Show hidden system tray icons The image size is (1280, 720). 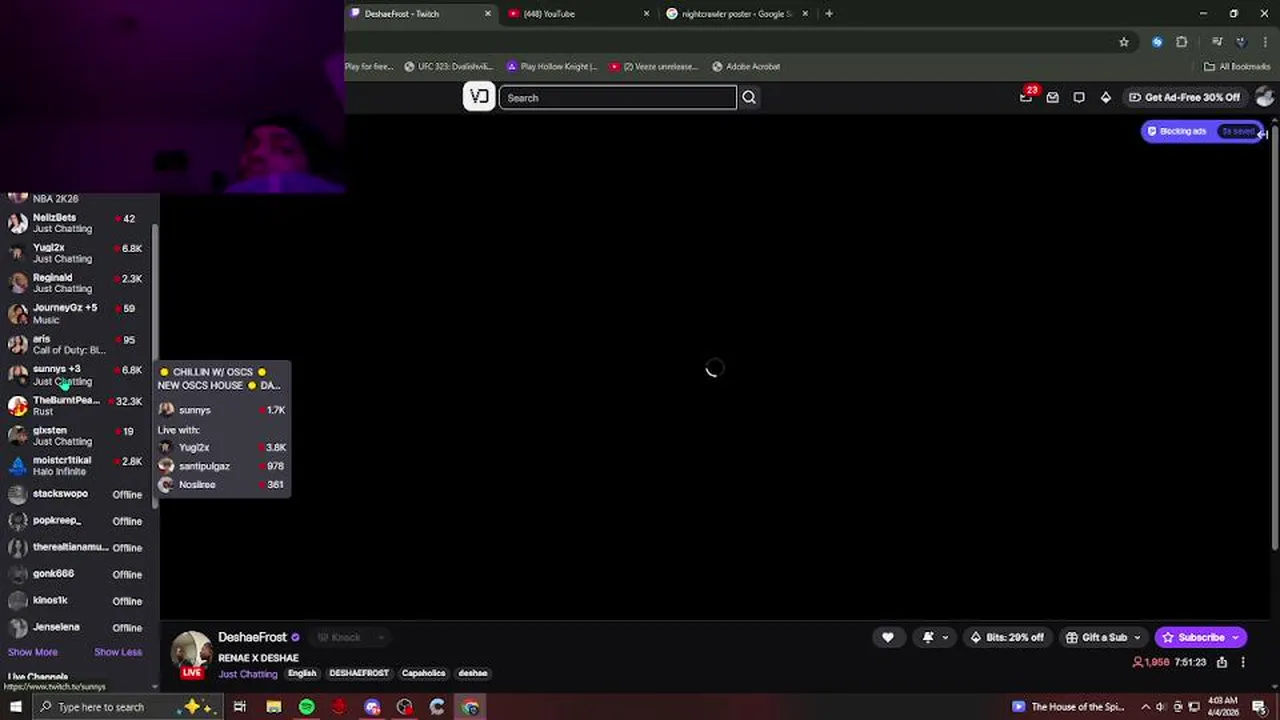[1147, 707]
